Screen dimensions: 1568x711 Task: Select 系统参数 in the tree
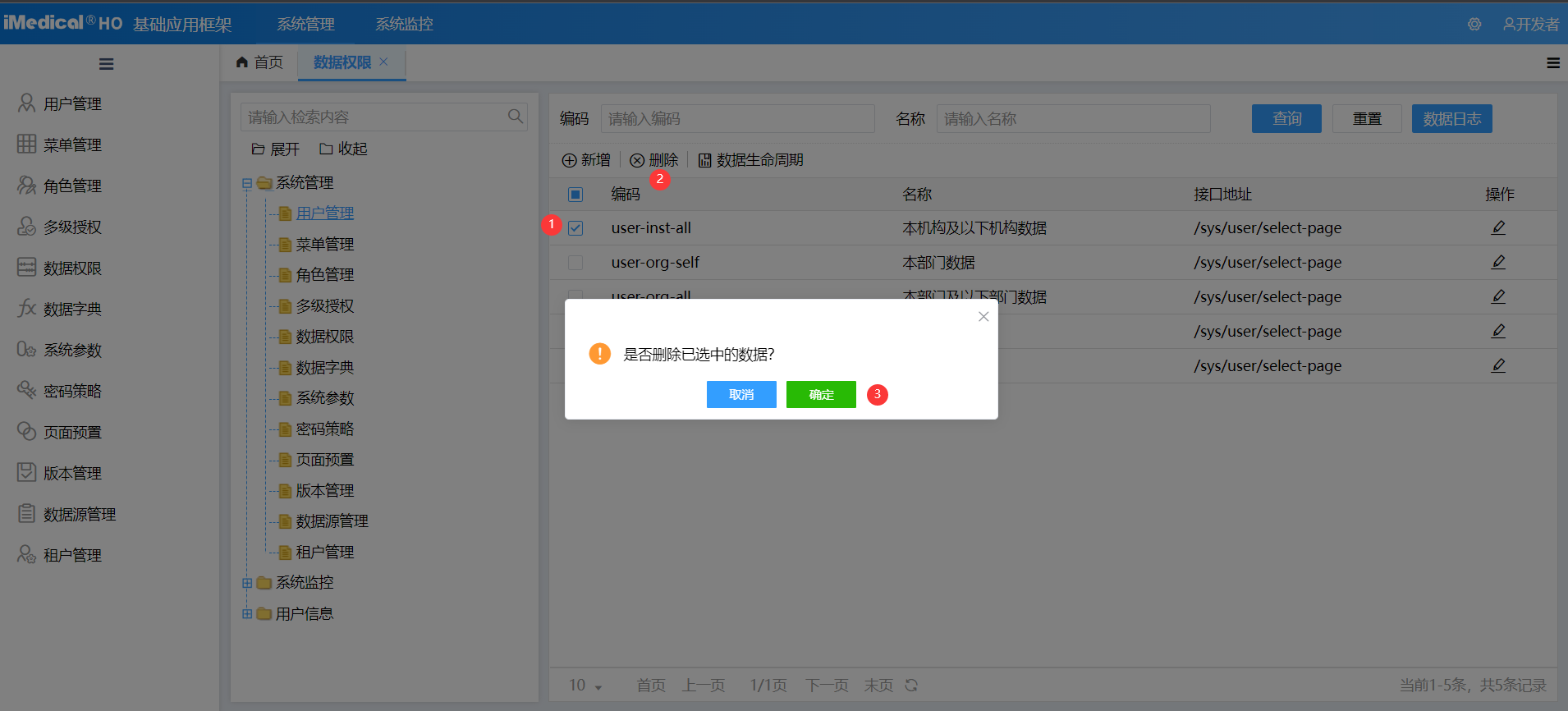pyautogui.click(x=325, y=397)
